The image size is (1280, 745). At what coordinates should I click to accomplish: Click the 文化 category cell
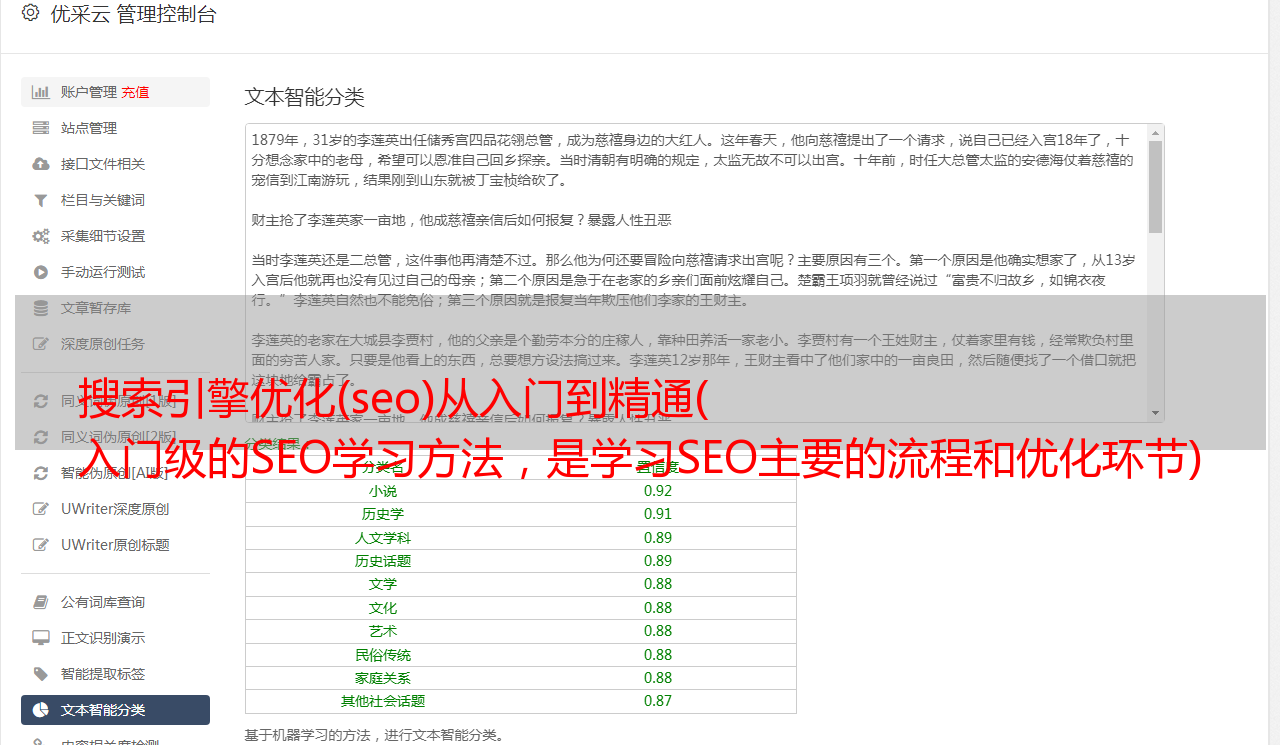tap(383, 608)
